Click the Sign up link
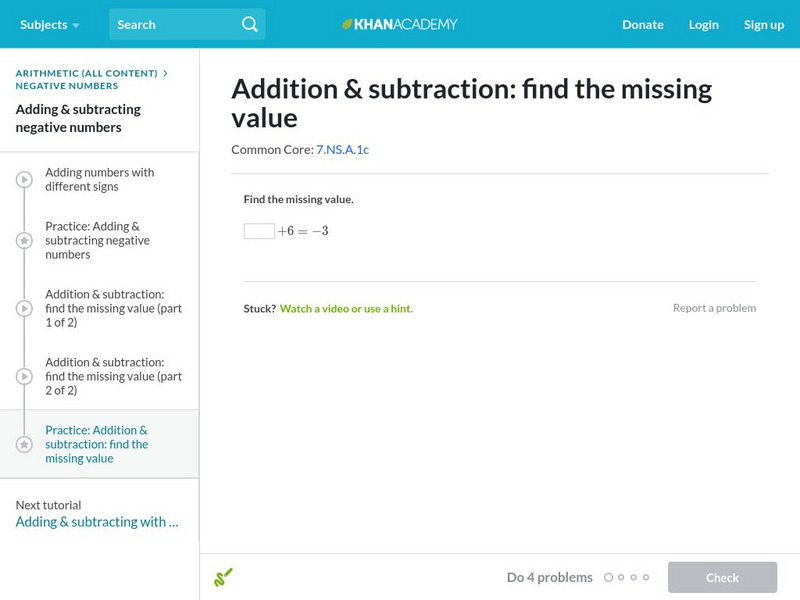This screenshot has height=600, width=800. (x=763, y=24)
